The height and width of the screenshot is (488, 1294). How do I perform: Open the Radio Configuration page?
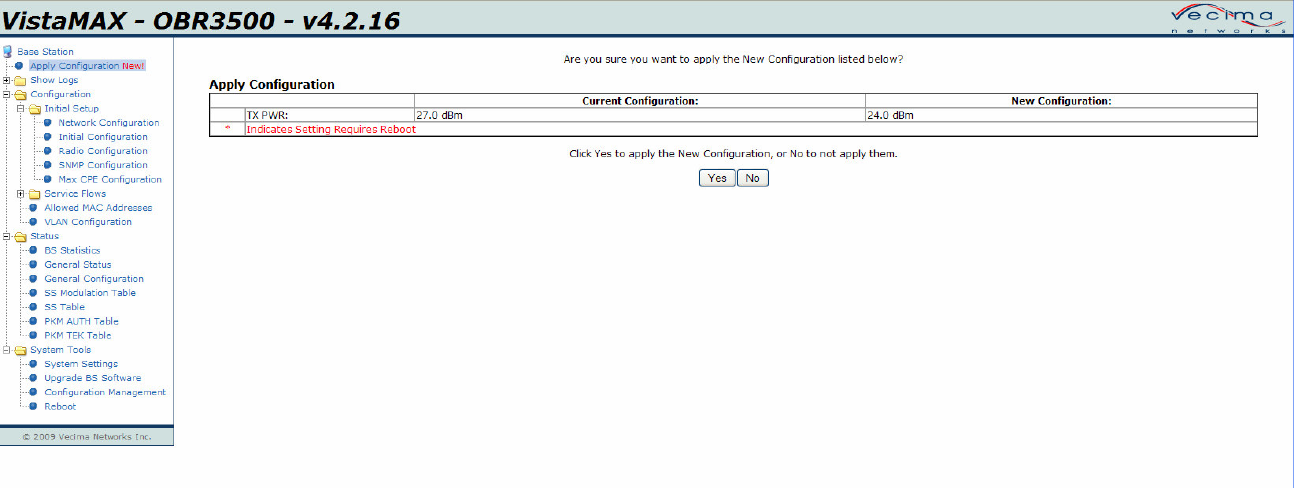pos(103,151)
